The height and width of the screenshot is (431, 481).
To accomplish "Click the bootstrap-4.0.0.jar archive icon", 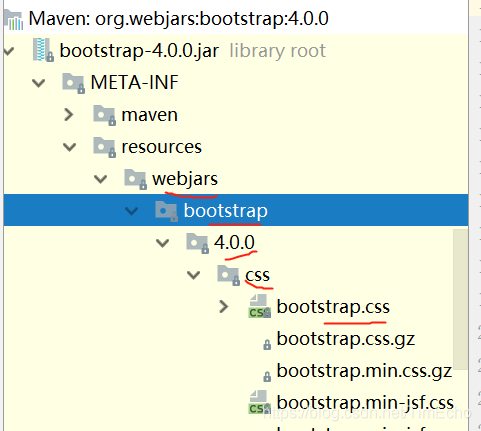I will click(43, 50).
